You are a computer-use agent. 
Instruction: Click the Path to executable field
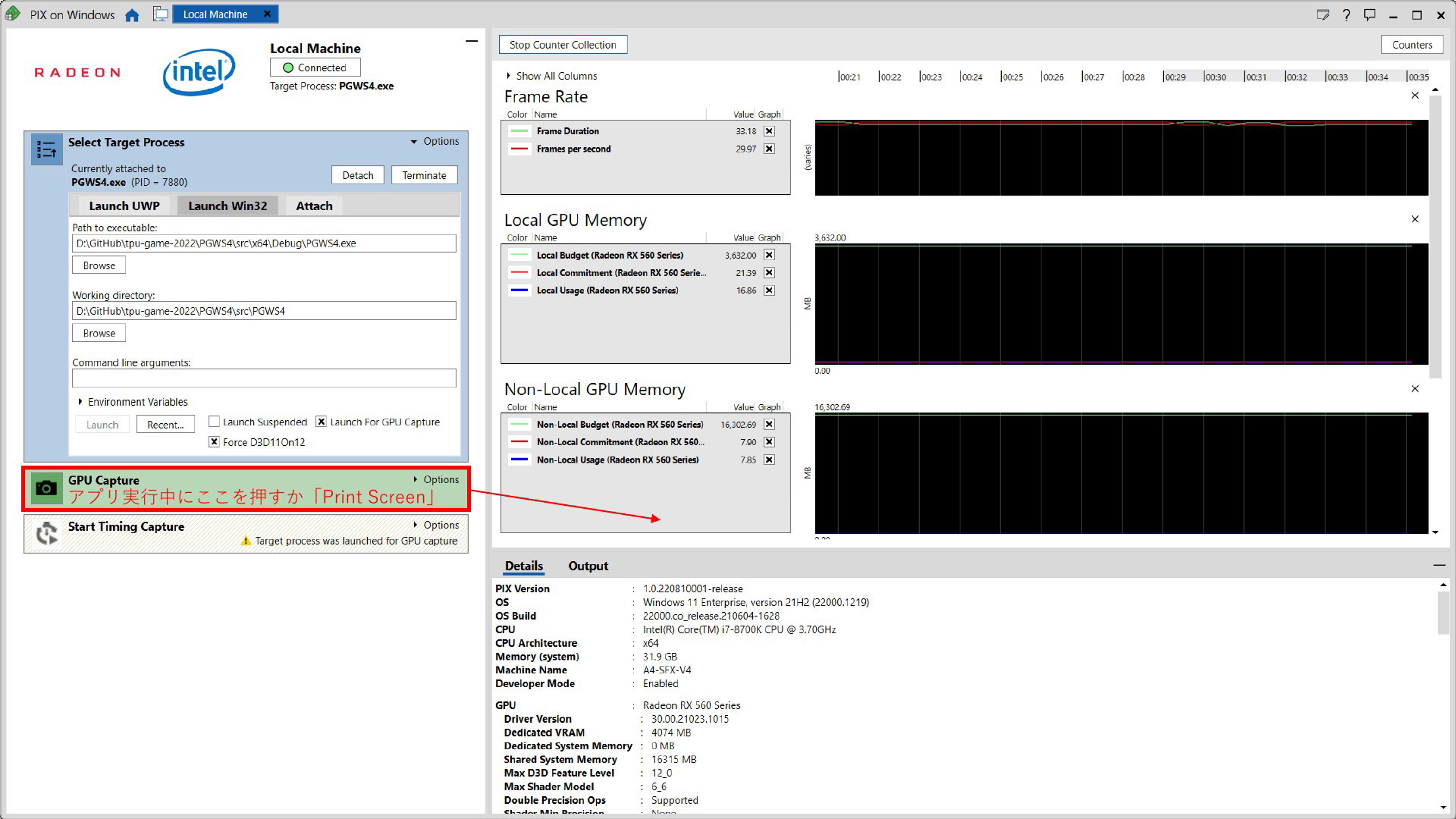[x=264, y=243]
